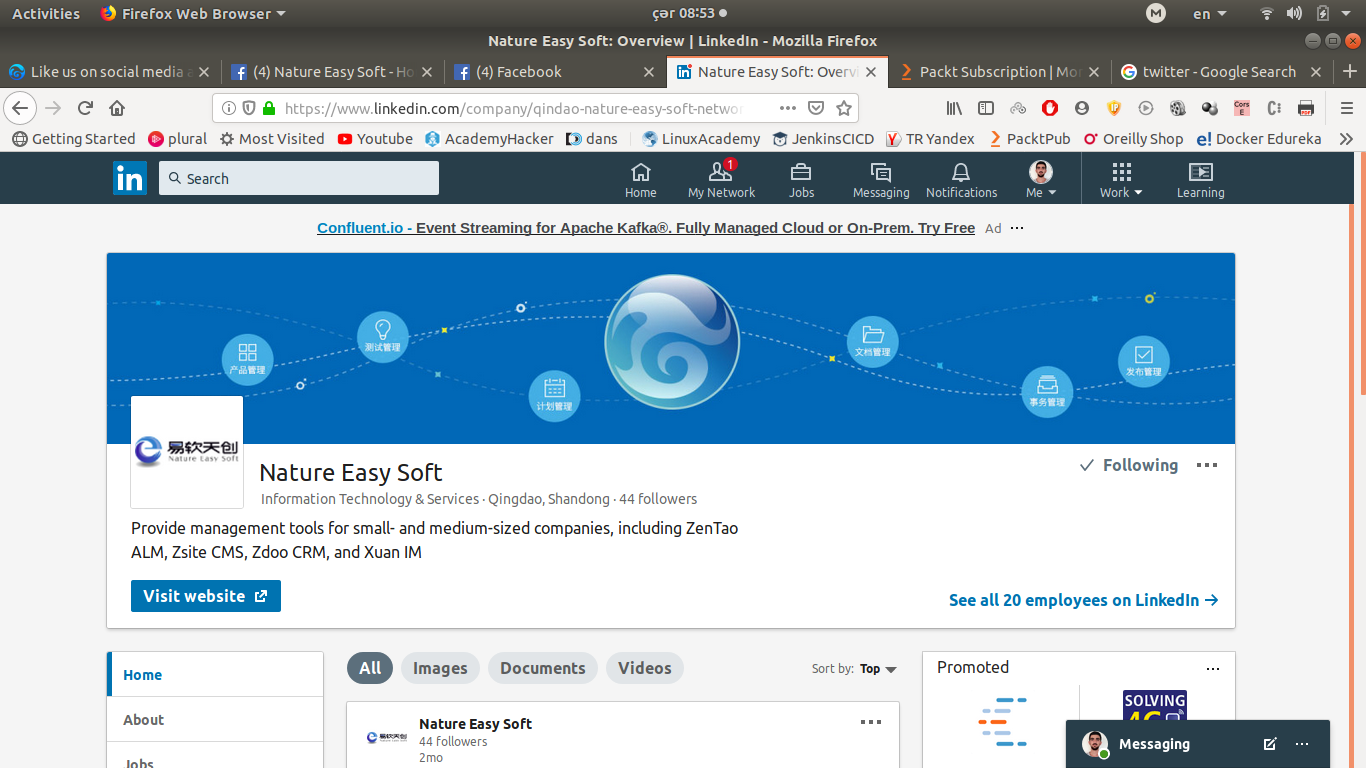
Task: Switch to Packt Subscription tab
Action: coord(1000,72)
